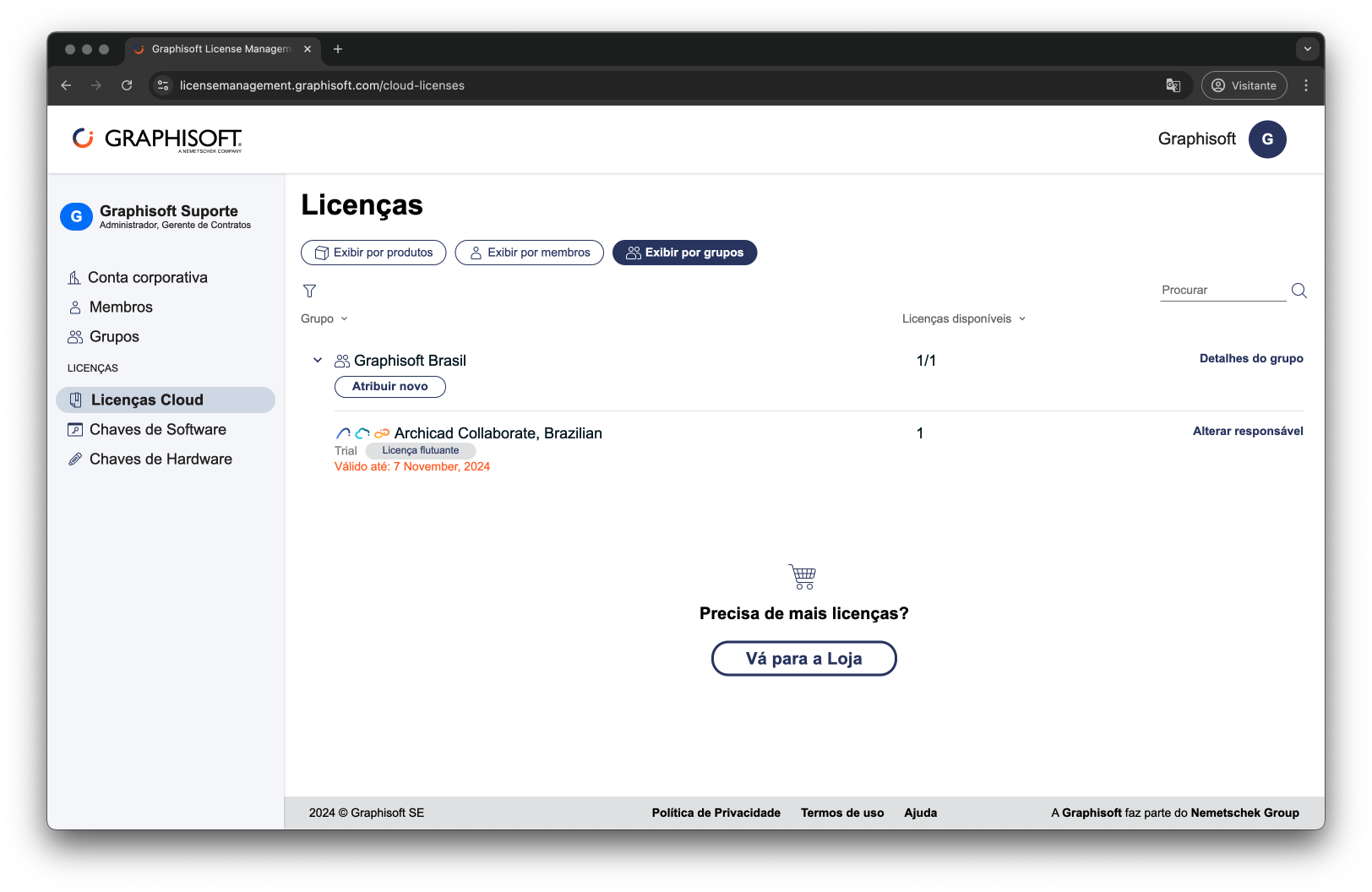Click into the Procurar search field
Image resolution: width=1372 pixels, height=892 pixels.
click(x=1222, y=291)
